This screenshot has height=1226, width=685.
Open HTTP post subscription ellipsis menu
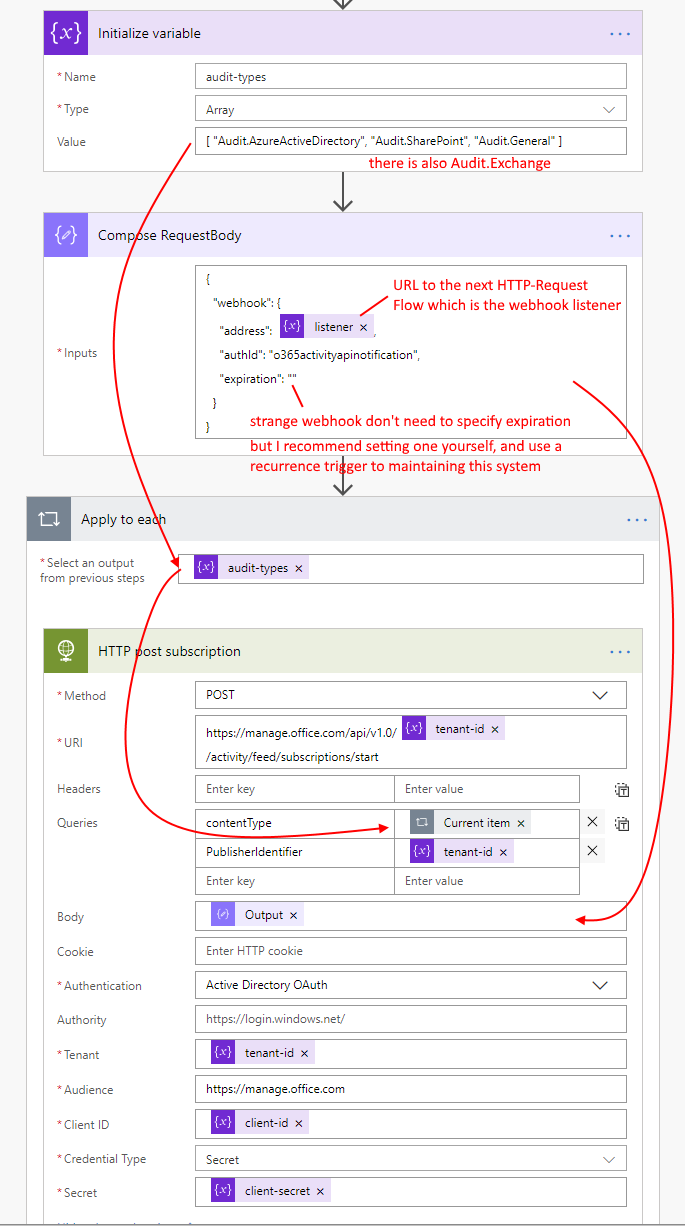pos(620,651)
